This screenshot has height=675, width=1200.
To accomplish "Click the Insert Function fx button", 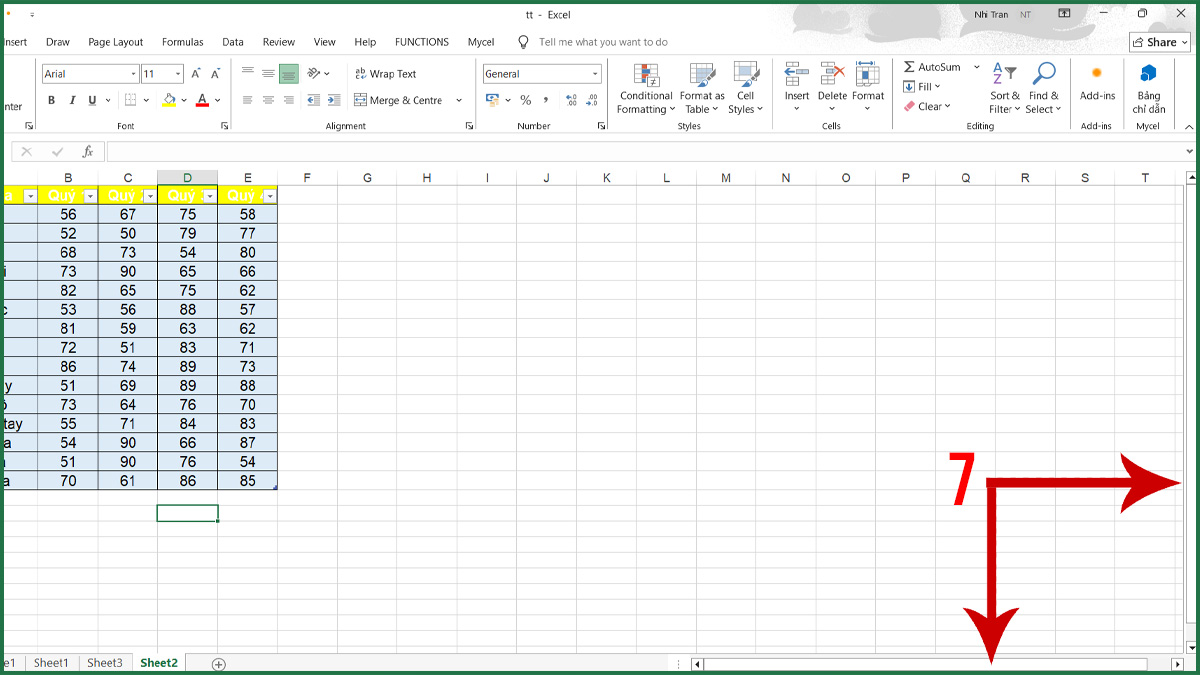I will pos(88,151).
